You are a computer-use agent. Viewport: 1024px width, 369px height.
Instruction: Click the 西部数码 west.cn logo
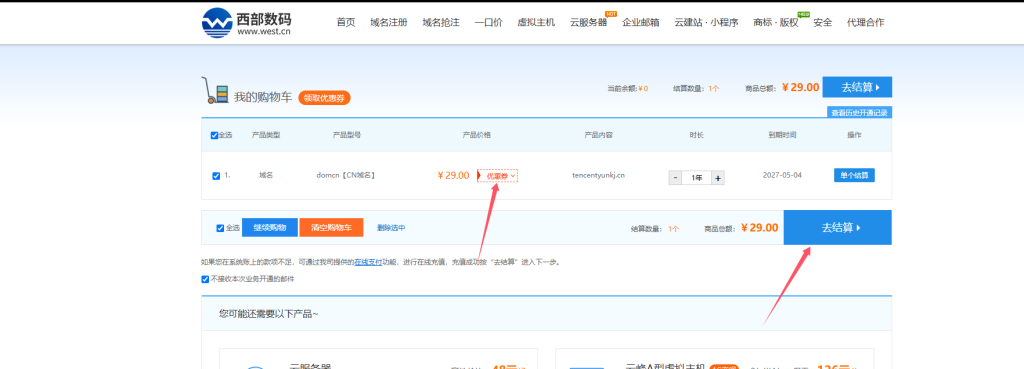246,22
